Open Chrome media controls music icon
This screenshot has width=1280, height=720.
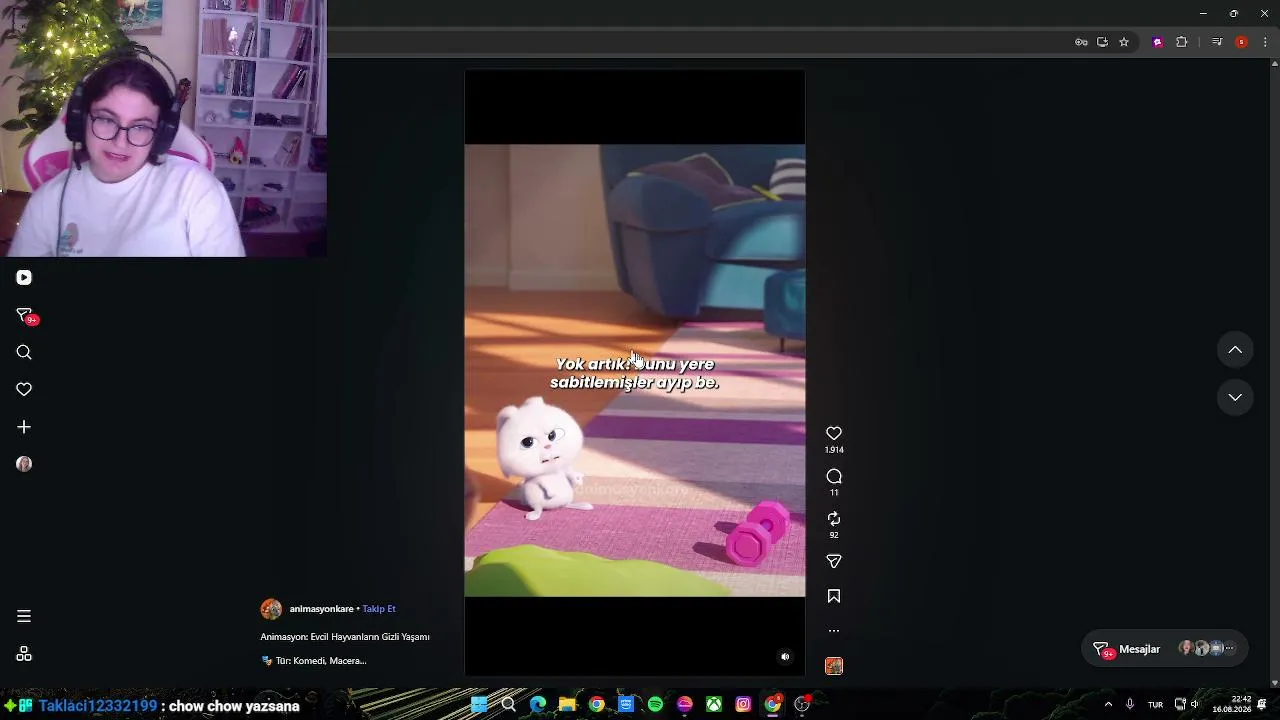point(1217,42)
